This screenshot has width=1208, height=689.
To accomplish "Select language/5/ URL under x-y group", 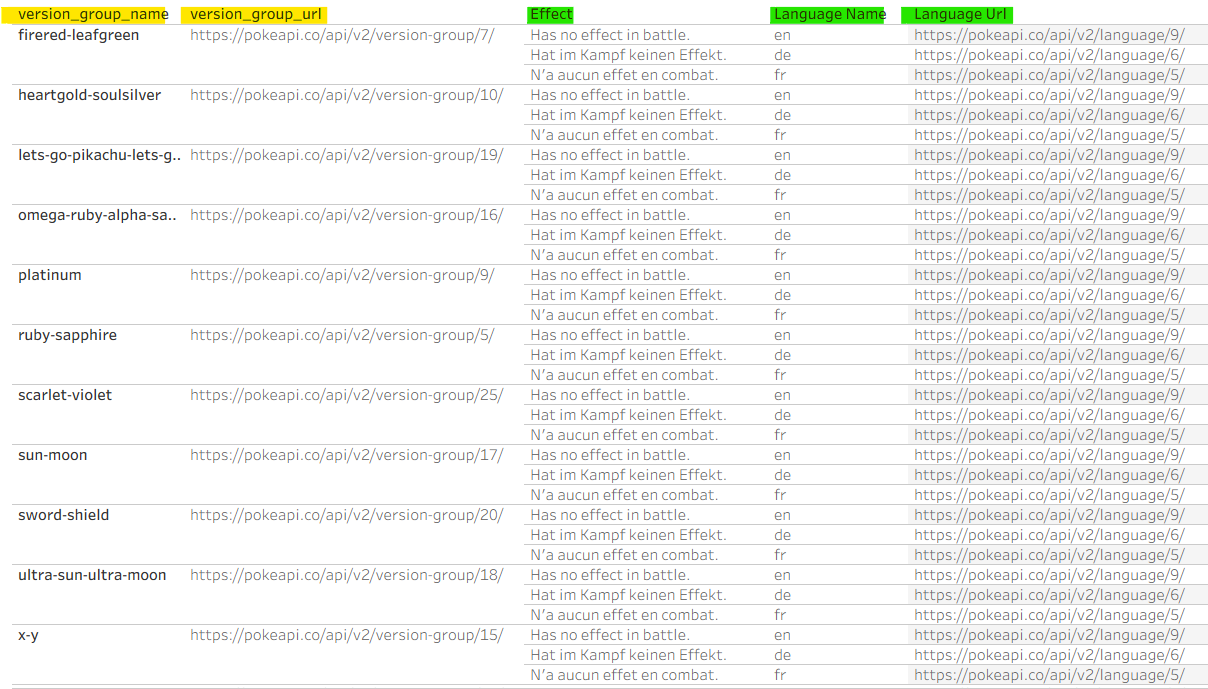I will coord(1049,675).
